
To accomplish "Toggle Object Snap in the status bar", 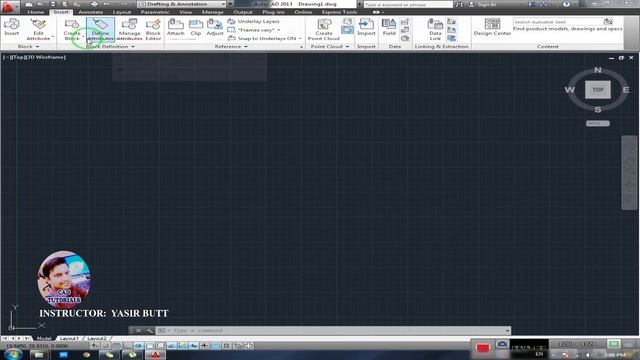I will coord(150,346).
